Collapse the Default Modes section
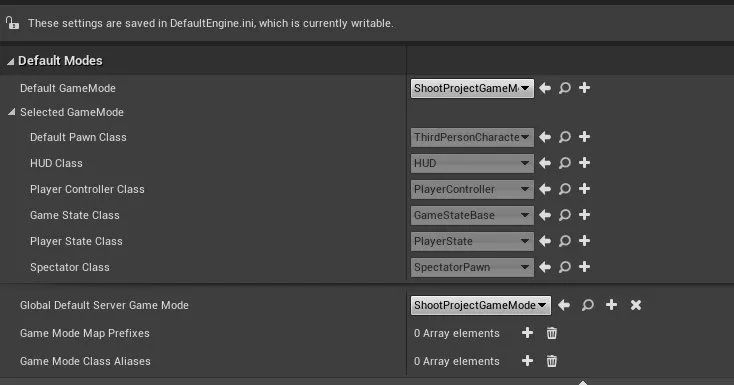Image resolution: width=734 pixels, height=385 pixels. click(x=10, y=61)
